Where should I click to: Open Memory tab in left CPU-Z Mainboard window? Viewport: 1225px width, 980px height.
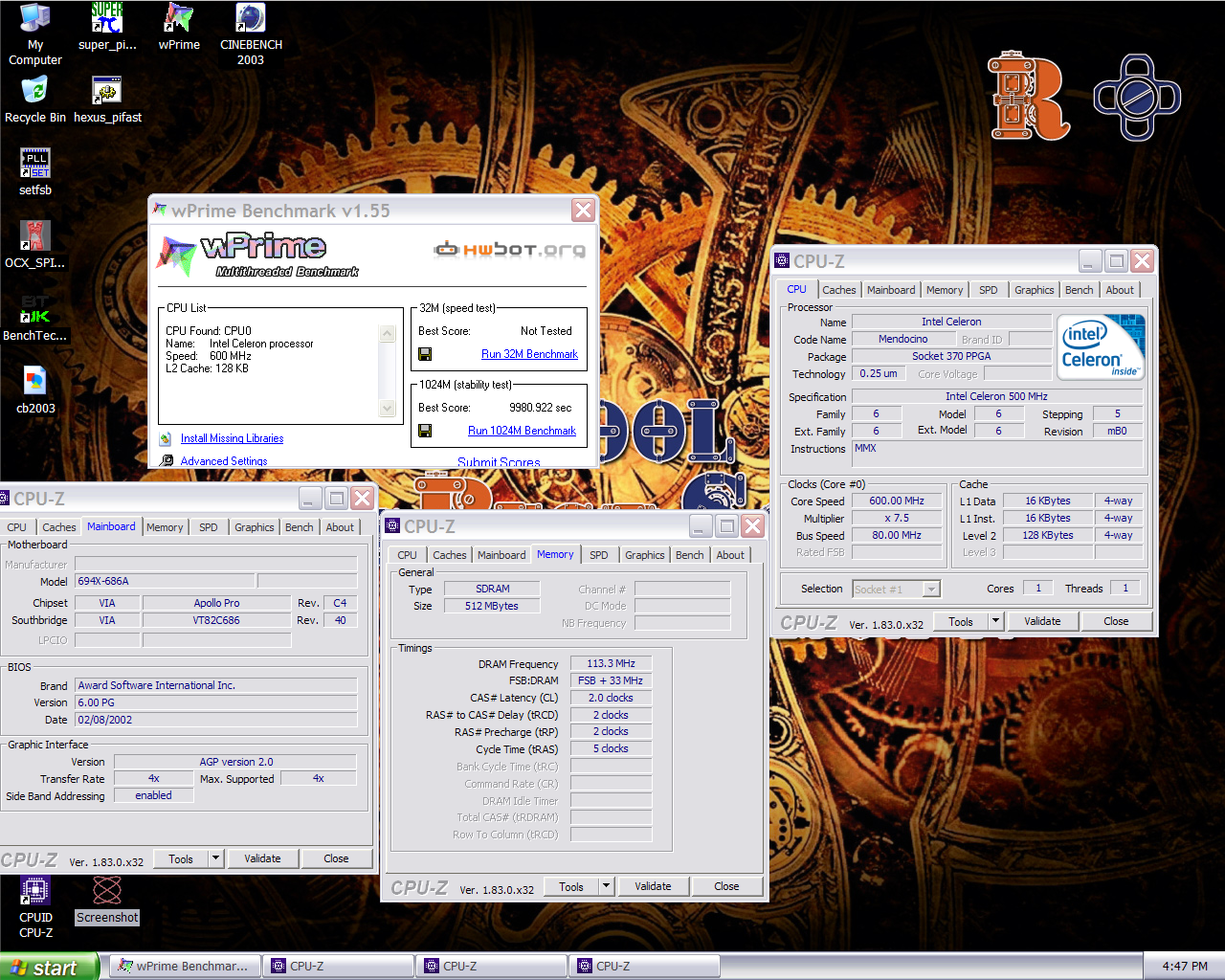165,527
